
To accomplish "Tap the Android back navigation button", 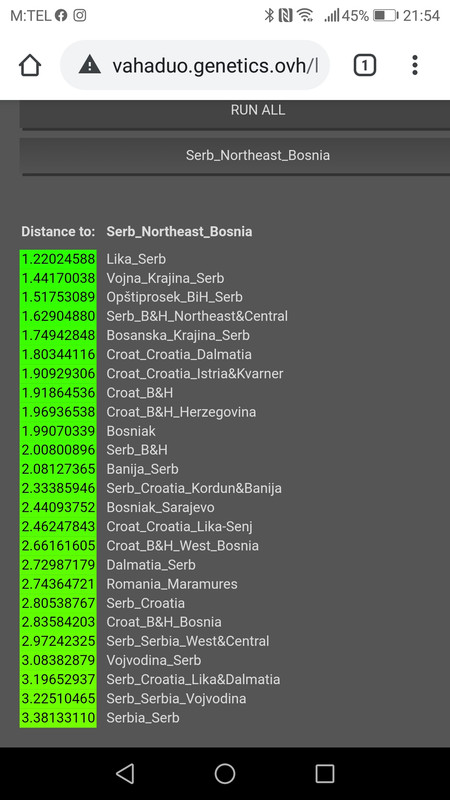I will point(125,773).
